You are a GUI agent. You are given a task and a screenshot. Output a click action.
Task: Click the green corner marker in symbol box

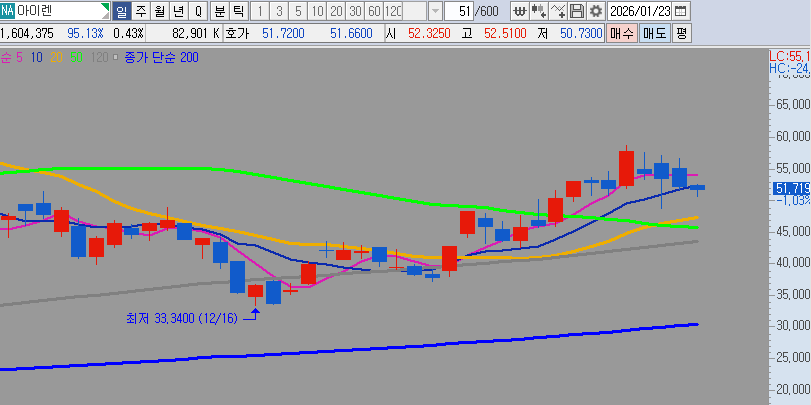click(x=106, y=6)
